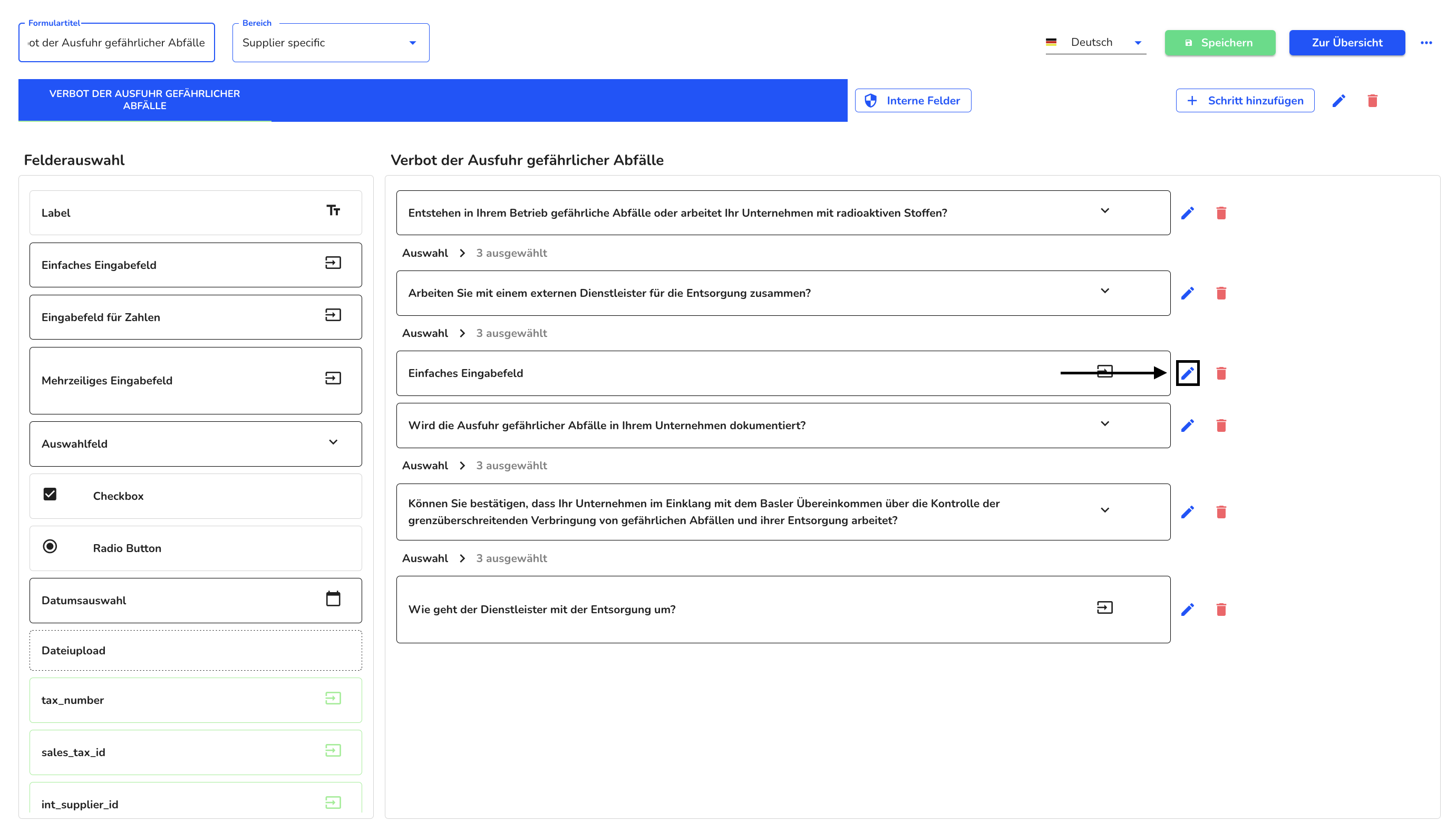Select the 'Verbot der Ausfuhr gefährlicher Abfälle' step tab
Image resolution: width=1456 pixels, height=831 pixels.
(144, 100)
